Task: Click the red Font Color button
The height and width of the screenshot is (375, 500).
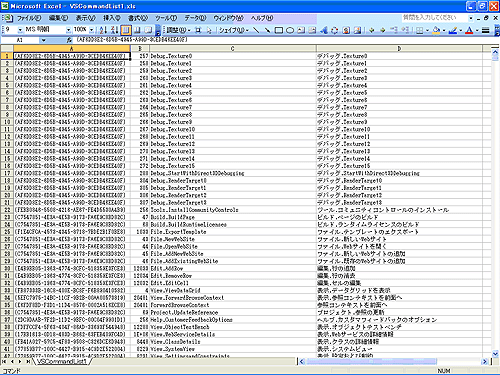Action: [x=469, y=30]
